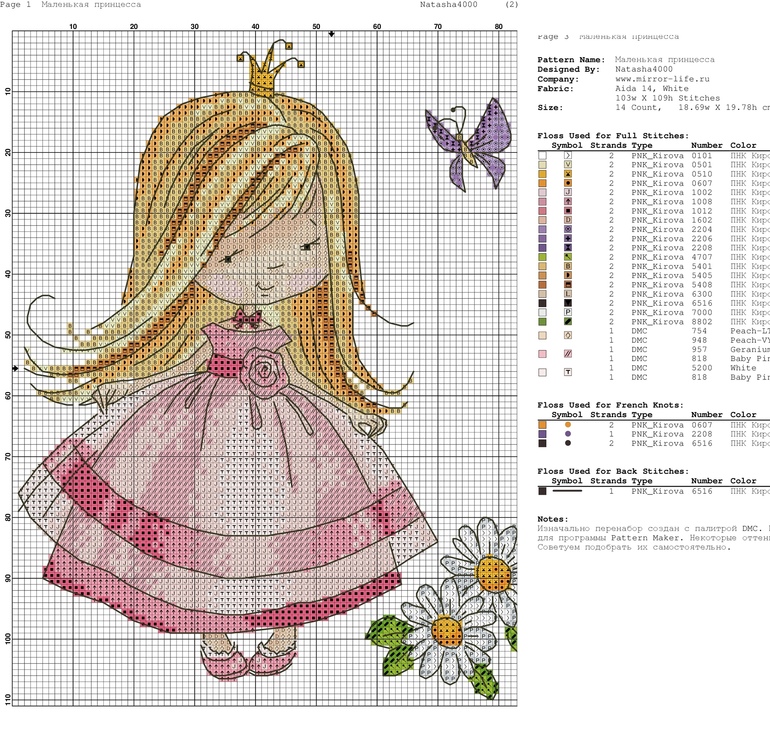Select the purple French knot color swatch
This screenshot has width=770, height=735.
[x=543, y=434]
